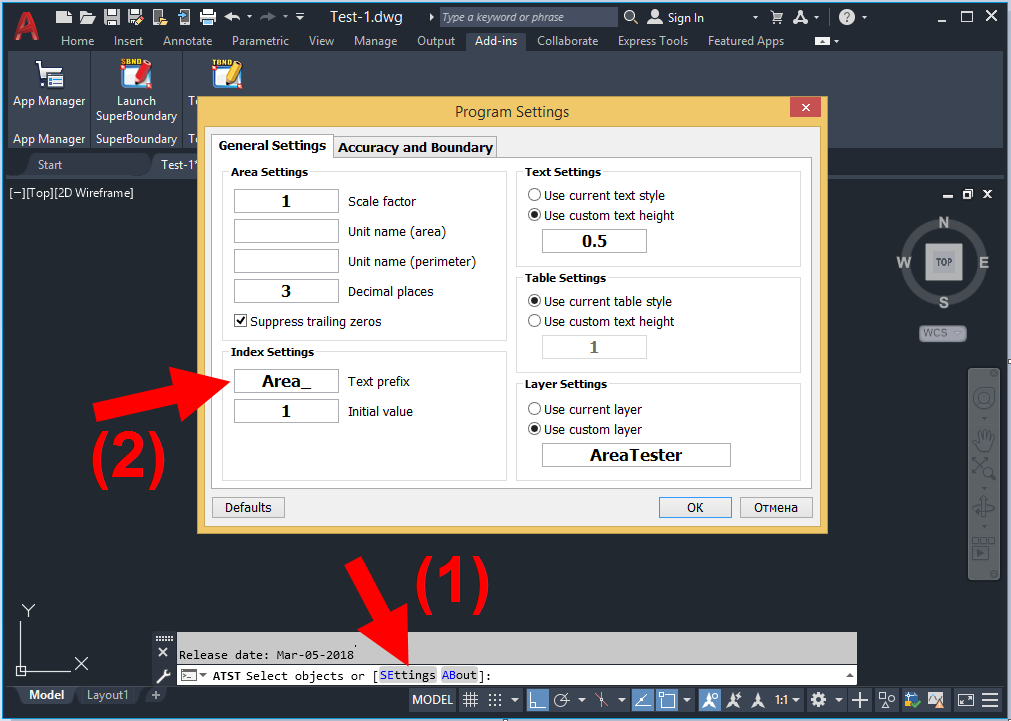
Task: Click the Defaults button
Action: (x=248, y=508)
